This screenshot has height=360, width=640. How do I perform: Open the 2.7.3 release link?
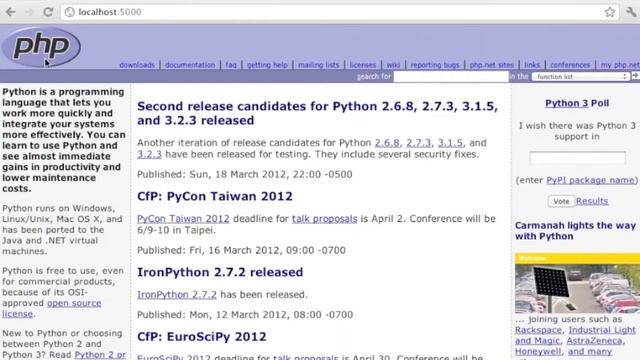pyautogui.click(x=418, y=143)
